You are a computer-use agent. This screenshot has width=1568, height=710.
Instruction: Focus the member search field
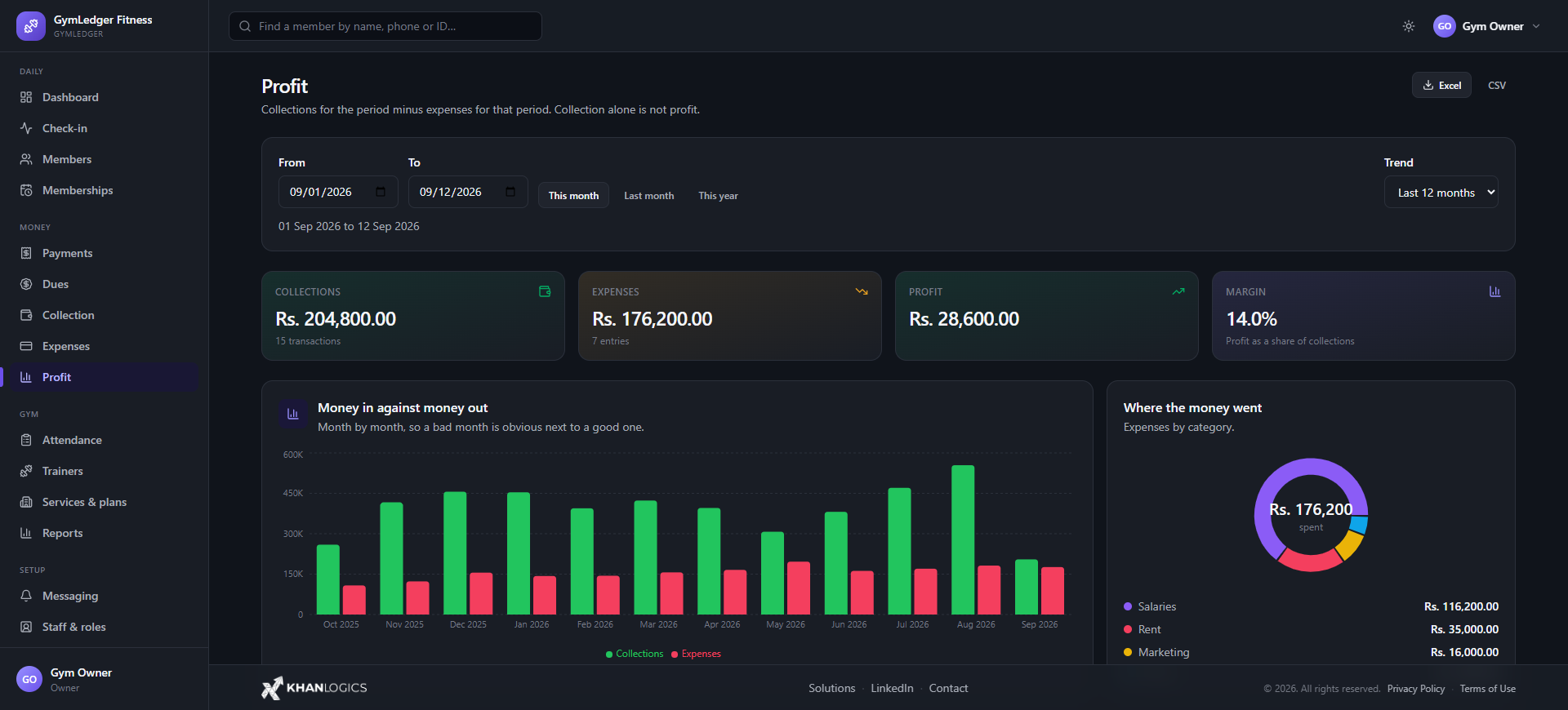click(385, 26)
